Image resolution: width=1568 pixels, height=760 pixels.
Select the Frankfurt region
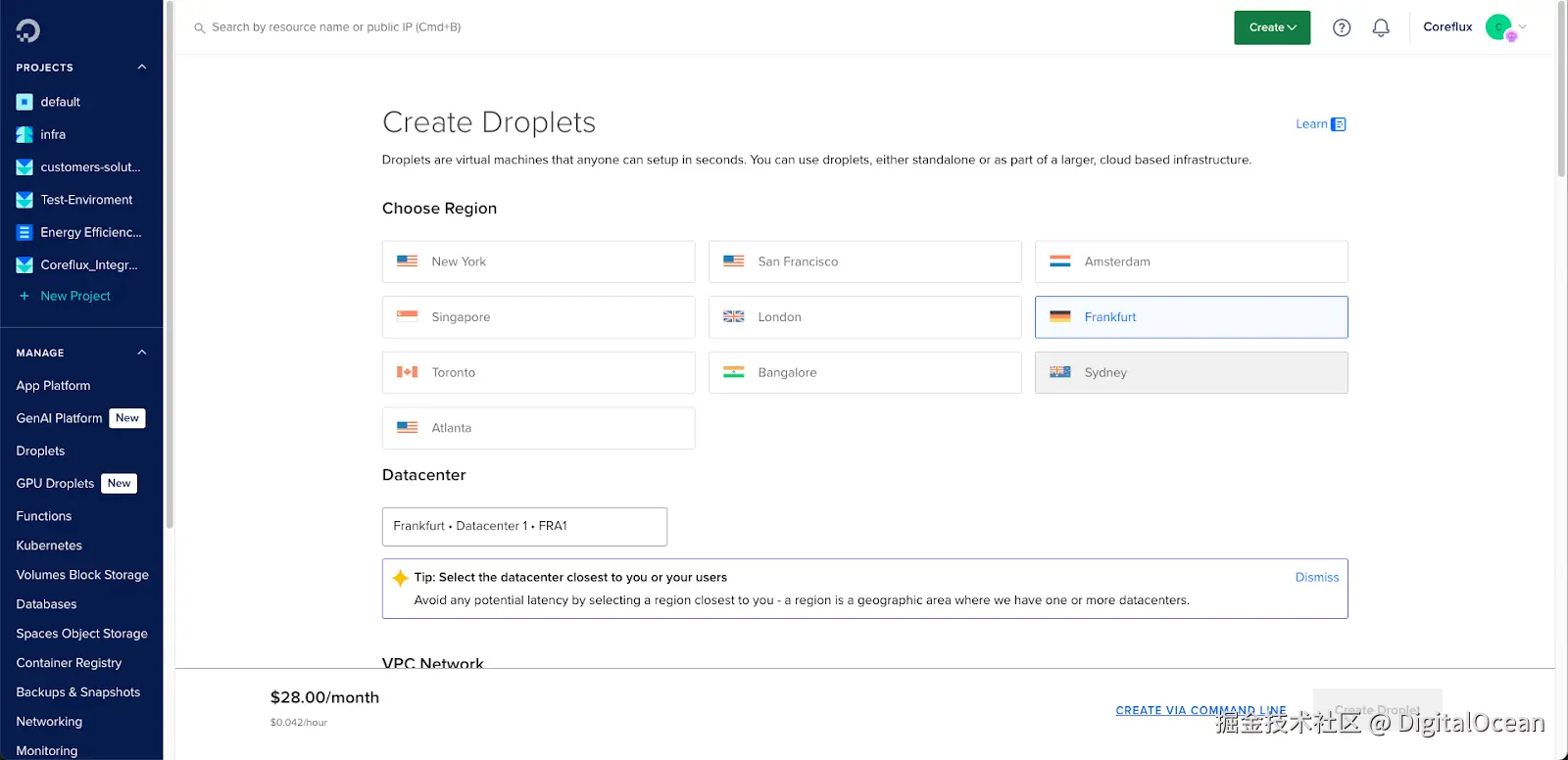pyautogui.click(x=1191, y=317)
